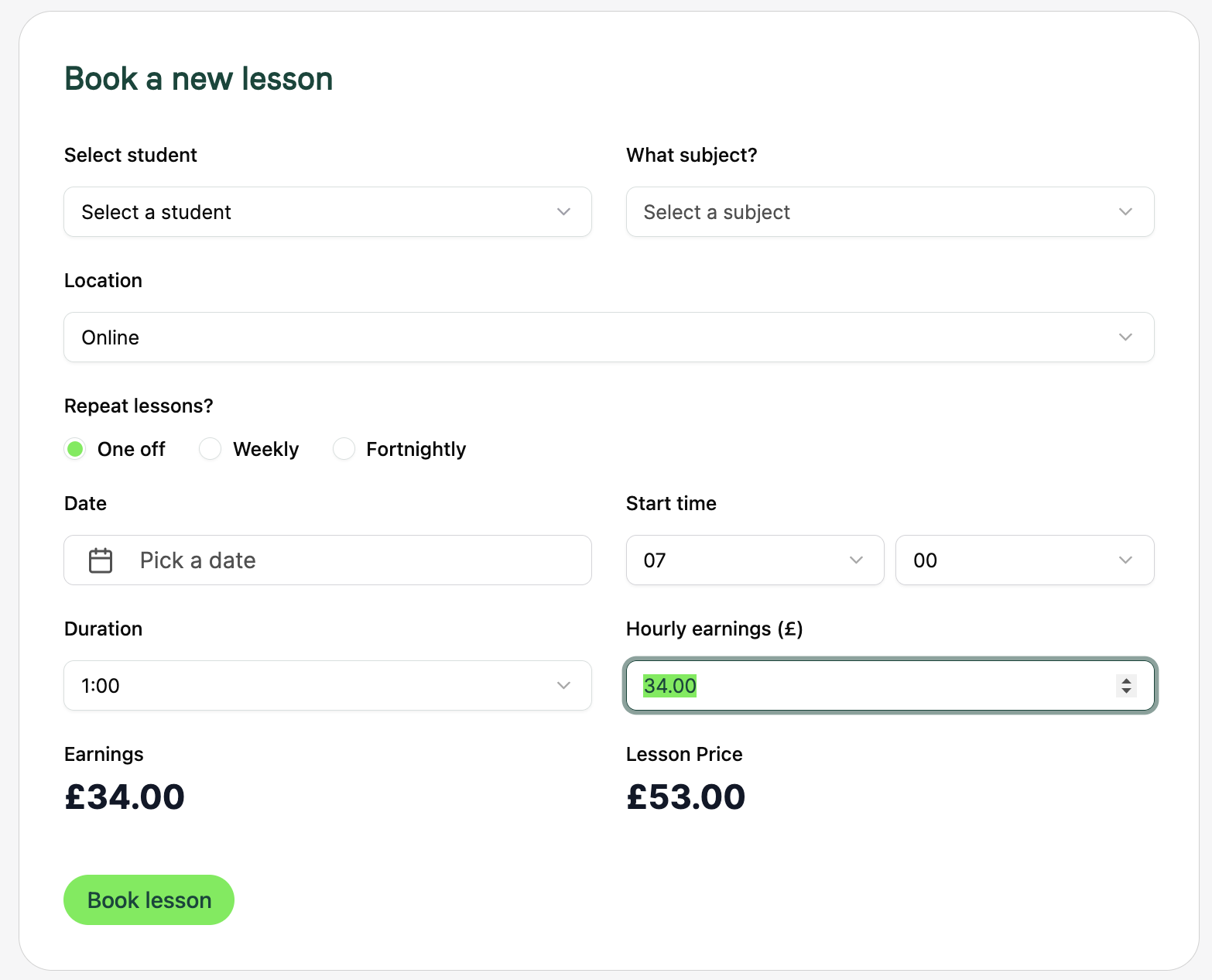This screenshot has height=980, width=1212.
Task: Click the chevron in Select a student box
Action: [563, 212]
